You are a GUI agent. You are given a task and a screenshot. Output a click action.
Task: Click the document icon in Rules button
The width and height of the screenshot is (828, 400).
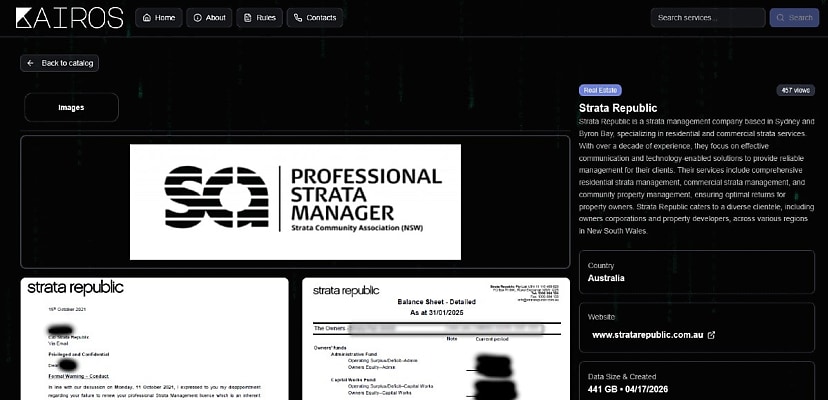pyautogui.click(x=248, y=17)
